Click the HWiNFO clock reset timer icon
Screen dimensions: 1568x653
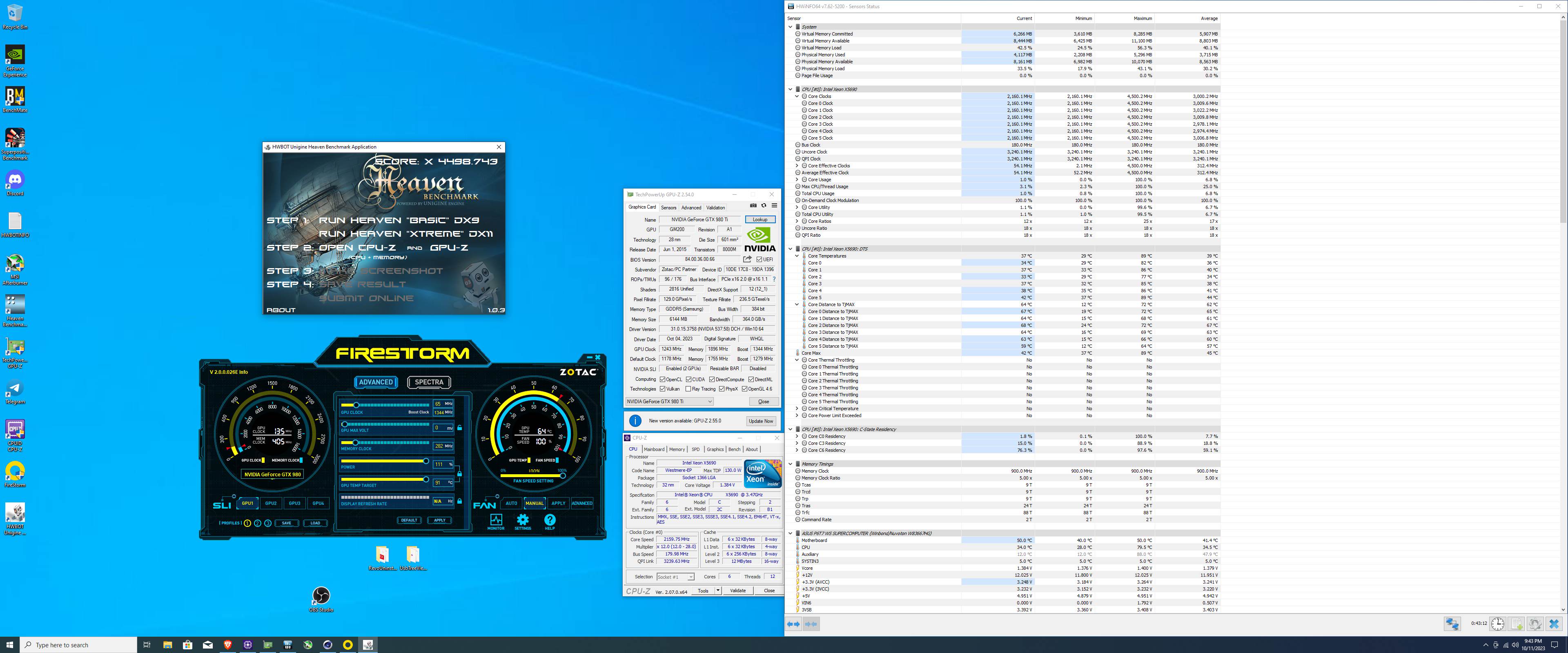[x=1498, y=624]
